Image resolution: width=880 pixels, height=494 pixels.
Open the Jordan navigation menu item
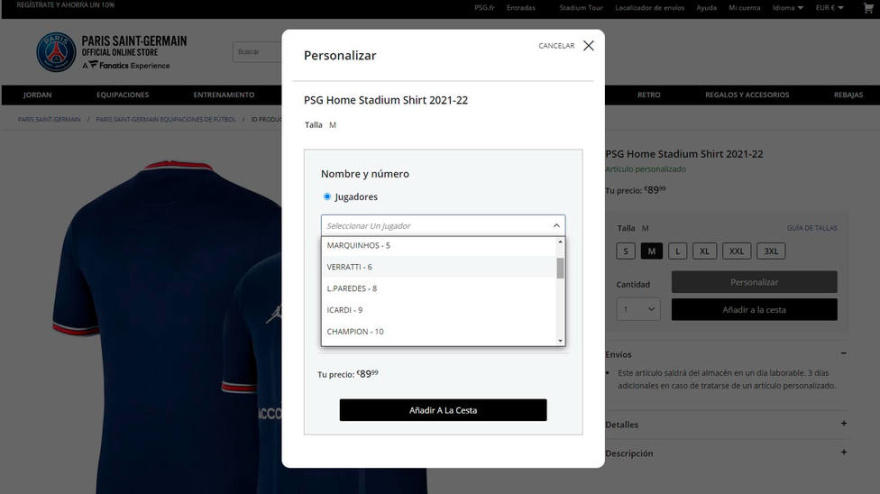pos(37,95)
